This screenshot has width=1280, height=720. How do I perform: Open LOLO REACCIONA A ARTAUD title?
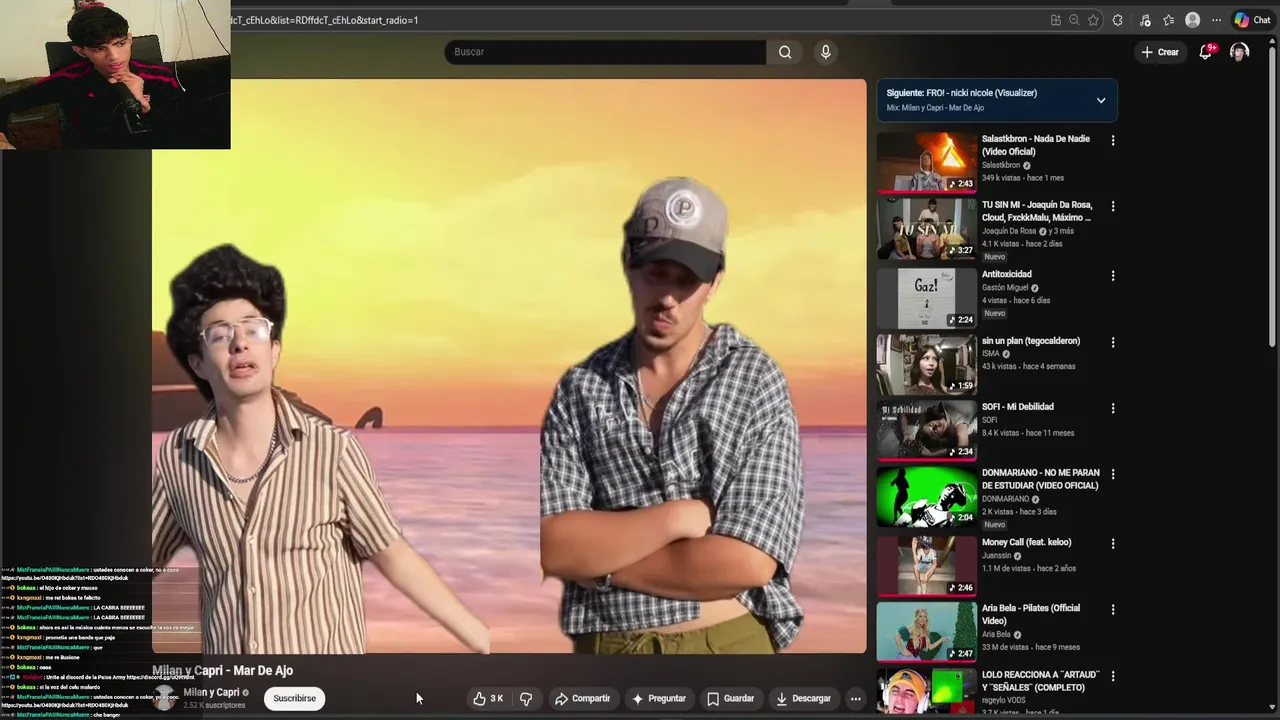pyautogui.click(x=1040, y=681)
